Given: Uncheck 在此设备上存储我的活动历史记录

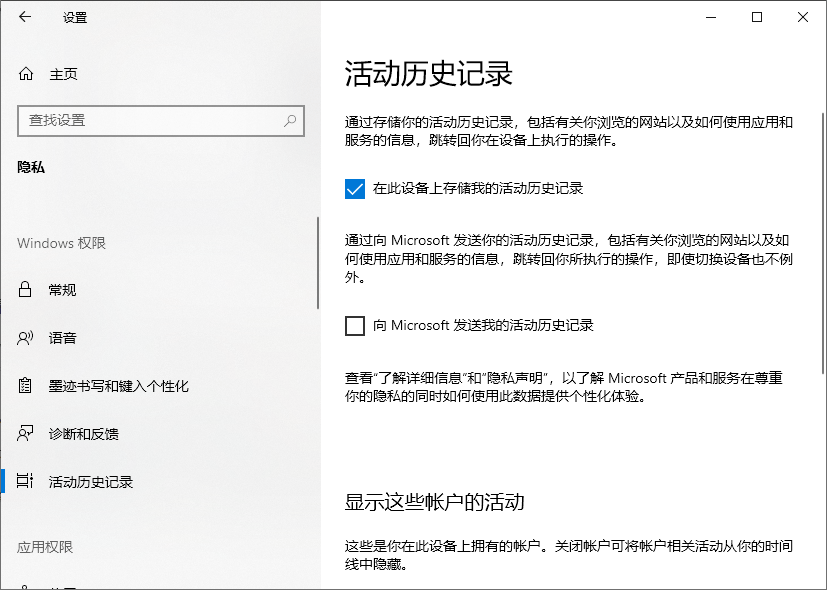Looking at the screenshot, I should coord(355,189).
